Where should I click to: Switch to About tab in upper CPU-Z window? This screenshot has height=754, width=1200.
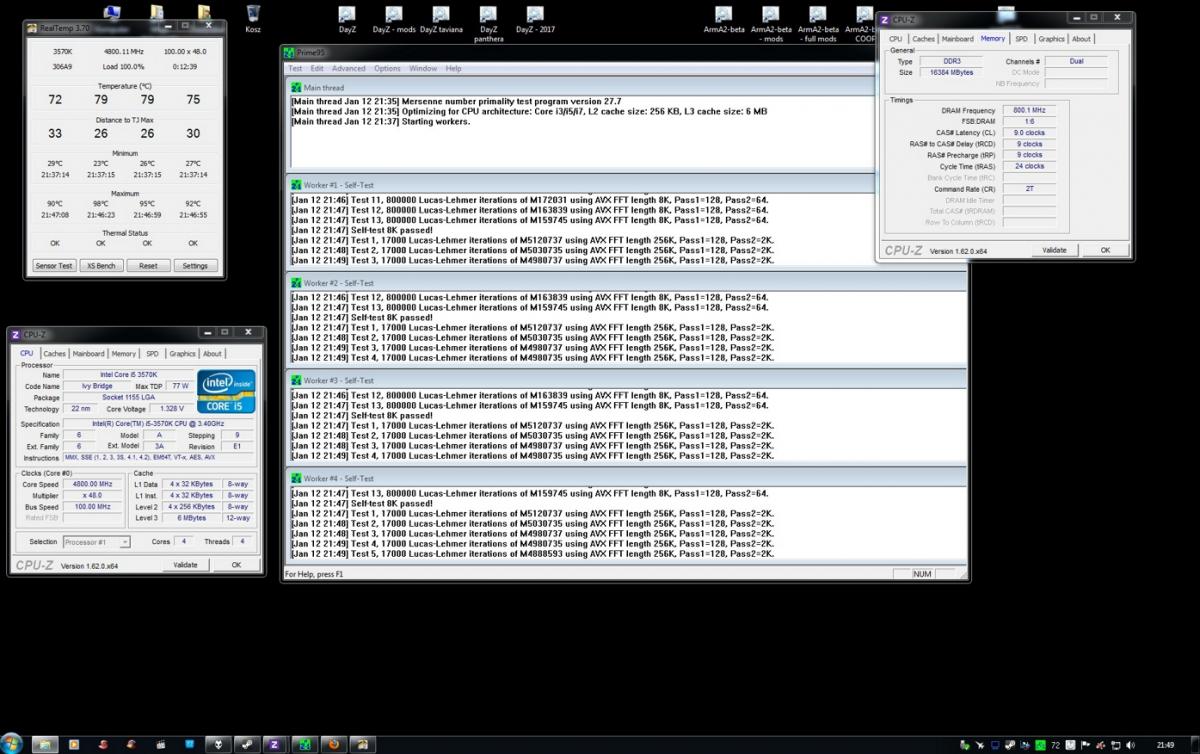coord(1081,39)
